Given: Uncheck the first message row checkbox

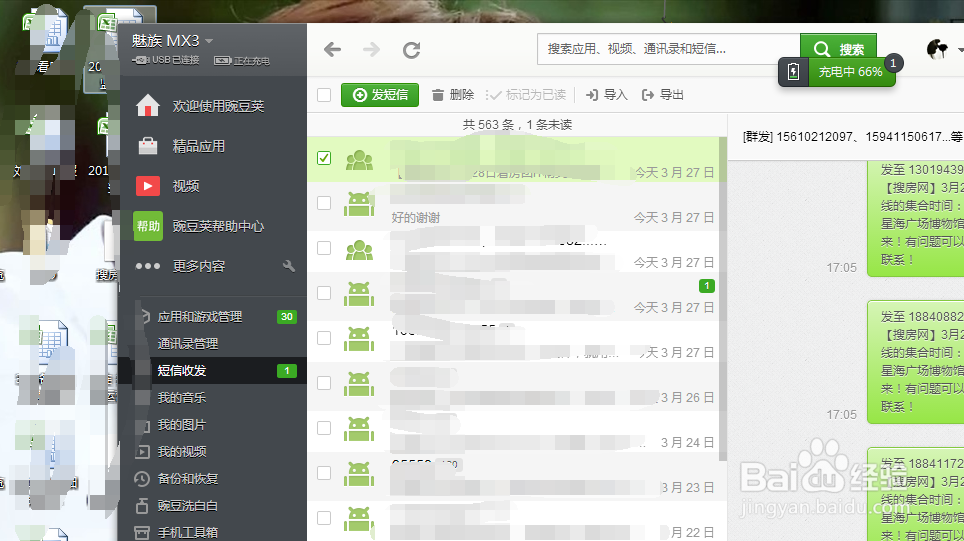Looking at the screenshot, I should point(324,158).
